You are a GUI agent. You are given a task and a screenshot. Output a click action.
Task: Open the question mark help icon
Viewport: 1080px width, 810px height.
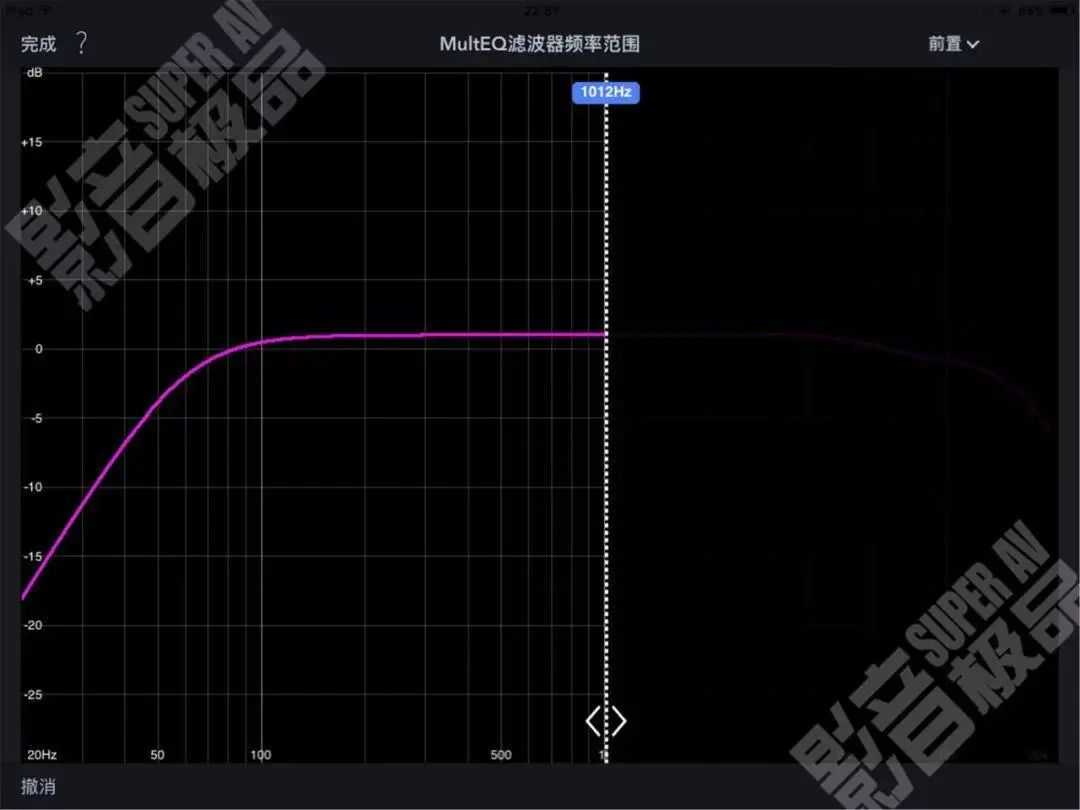point(82,44)
